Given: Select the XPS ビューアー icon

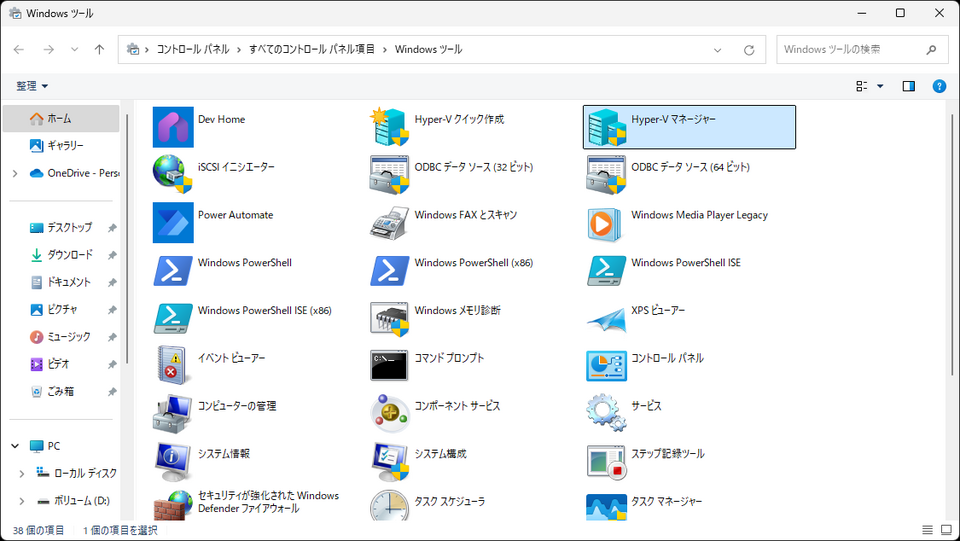Looking at the screenshot, I should click(606, 318).
